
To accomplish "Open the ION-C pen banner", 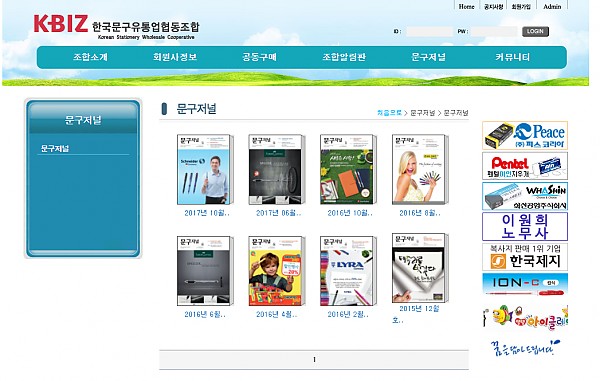I will click(x=525, y=285).
